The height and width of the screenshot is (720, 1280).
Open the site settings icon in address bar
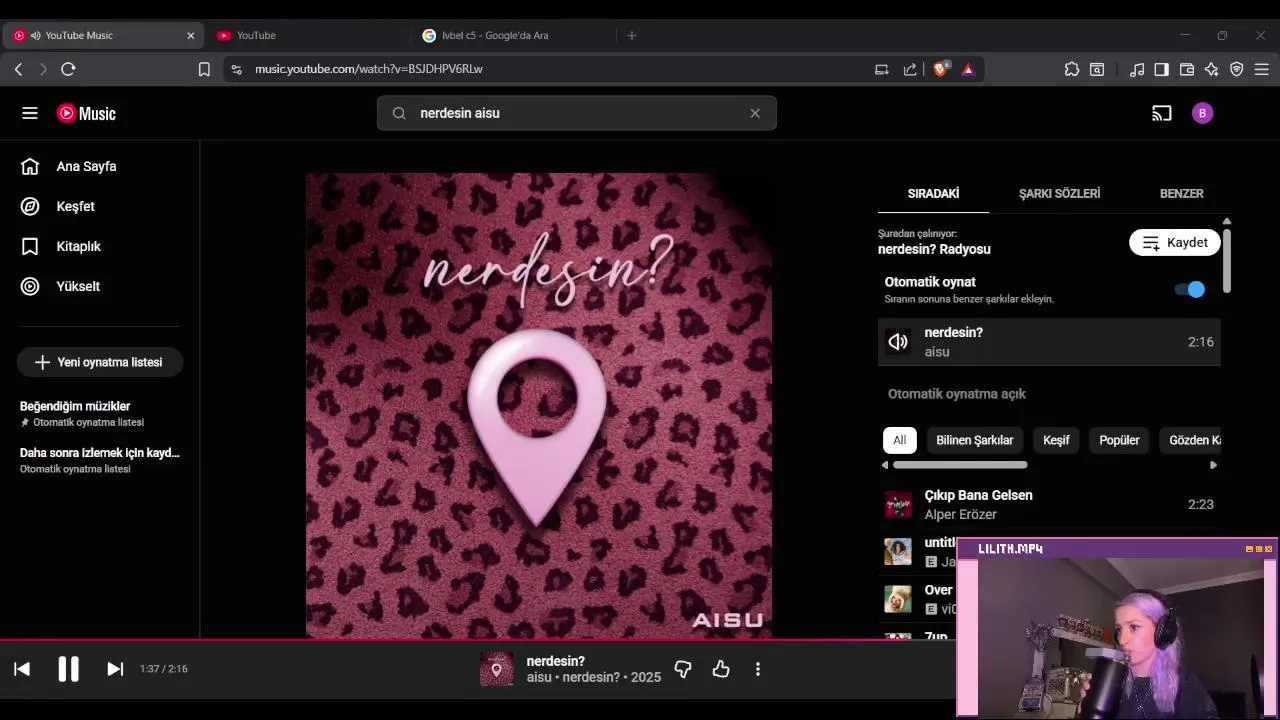[236, 69]
